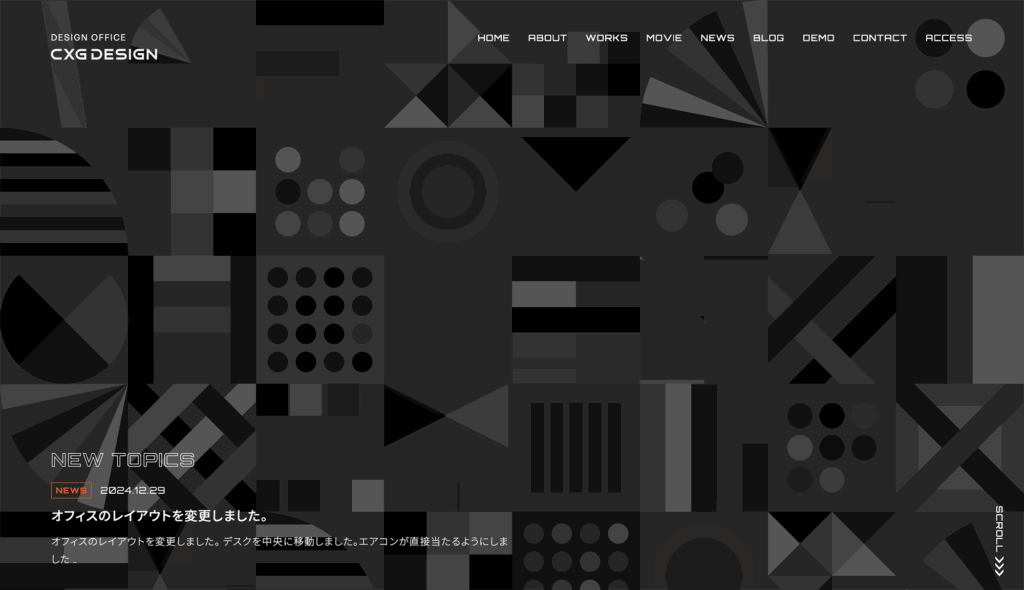Click the DEMO navigation link

(x=818, y=38)
